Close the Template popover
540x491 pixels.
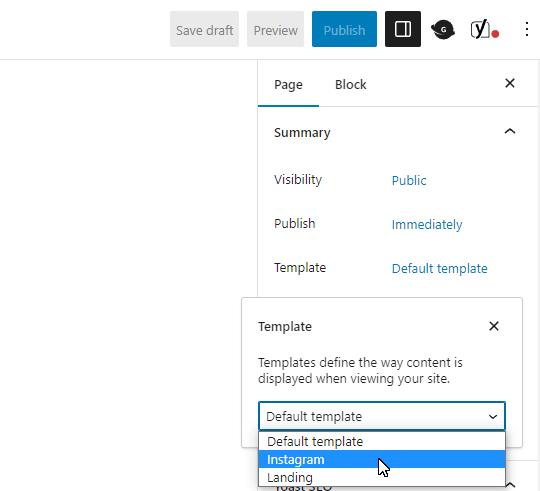(x=494, y=326)
